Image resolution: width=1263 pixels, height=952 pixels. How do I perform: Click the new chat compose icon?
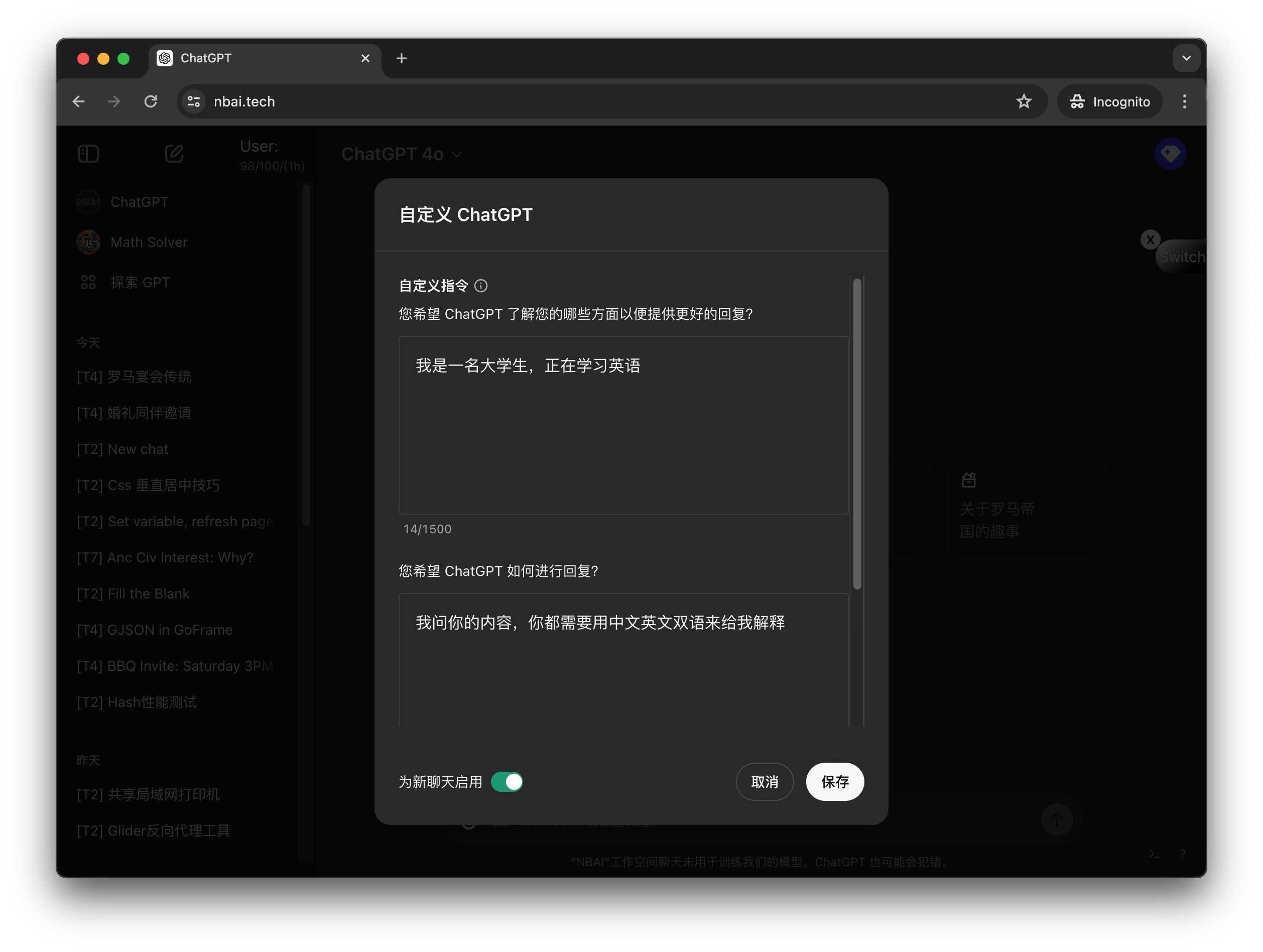(x=174, y=154)
